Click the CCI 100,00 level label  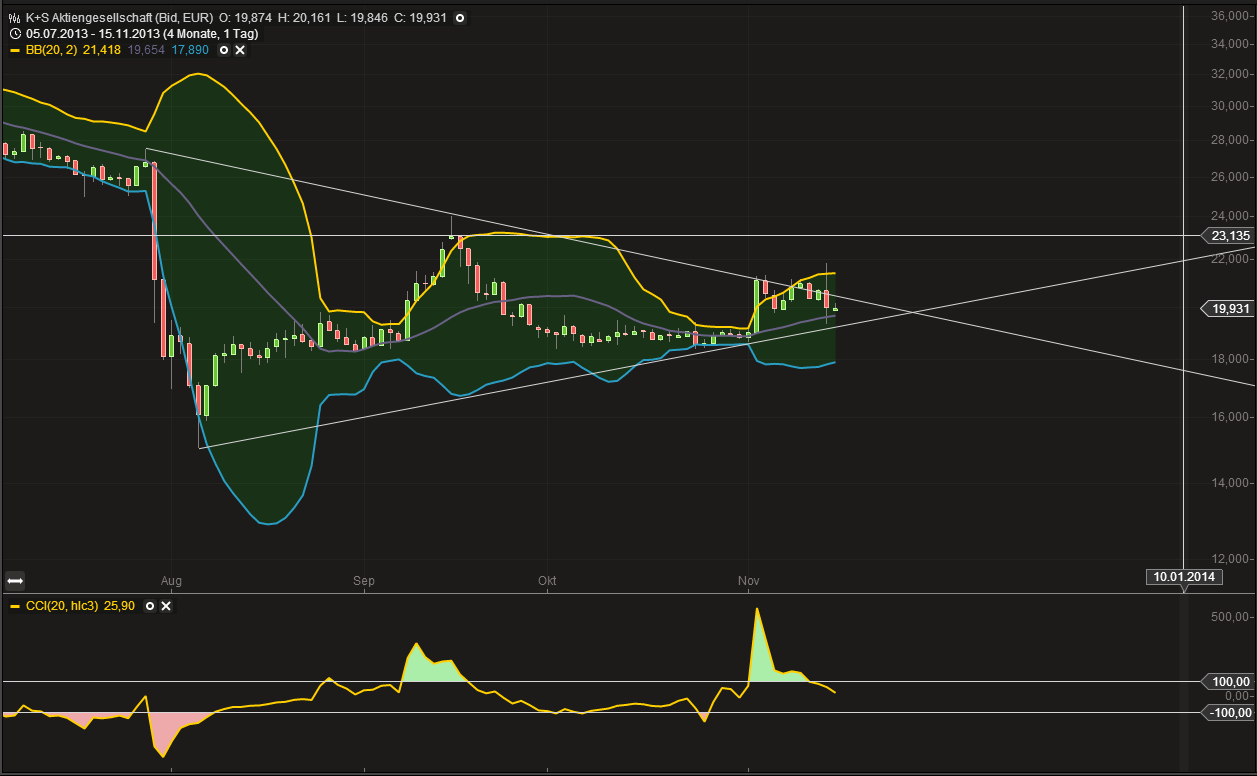(x=1229, y=681)
